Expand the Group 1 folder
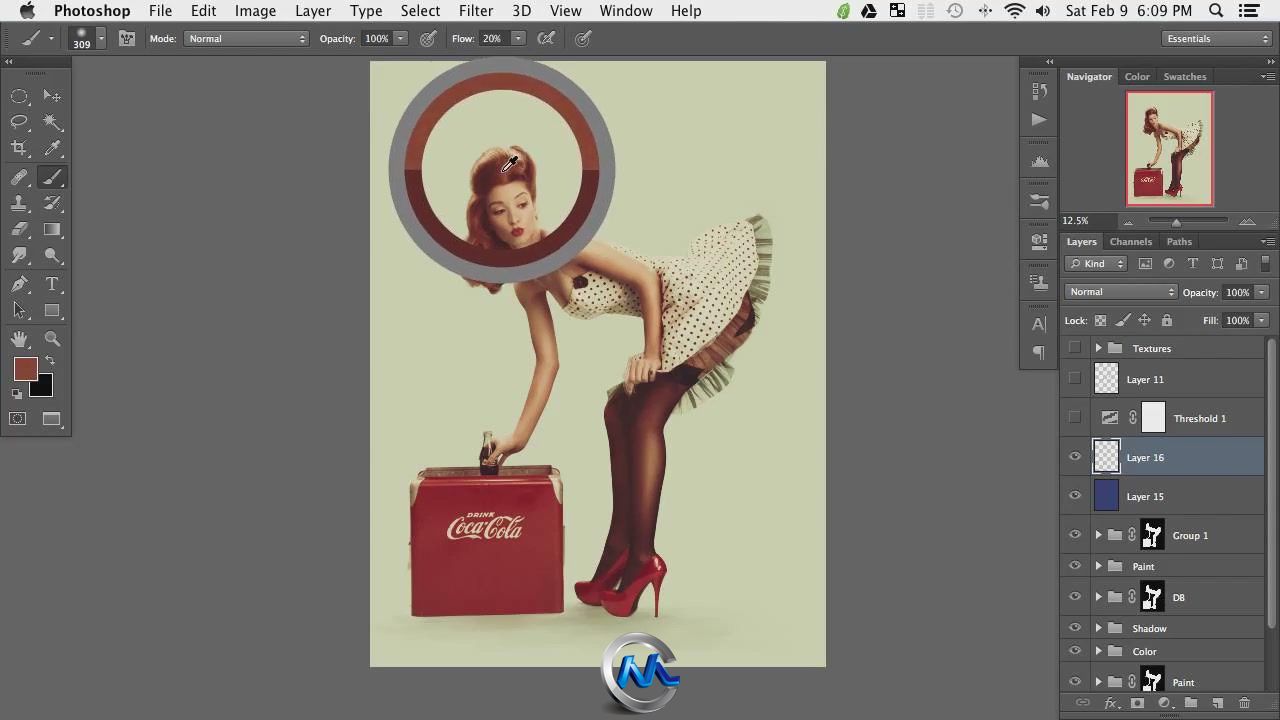 click(1098, 535)
